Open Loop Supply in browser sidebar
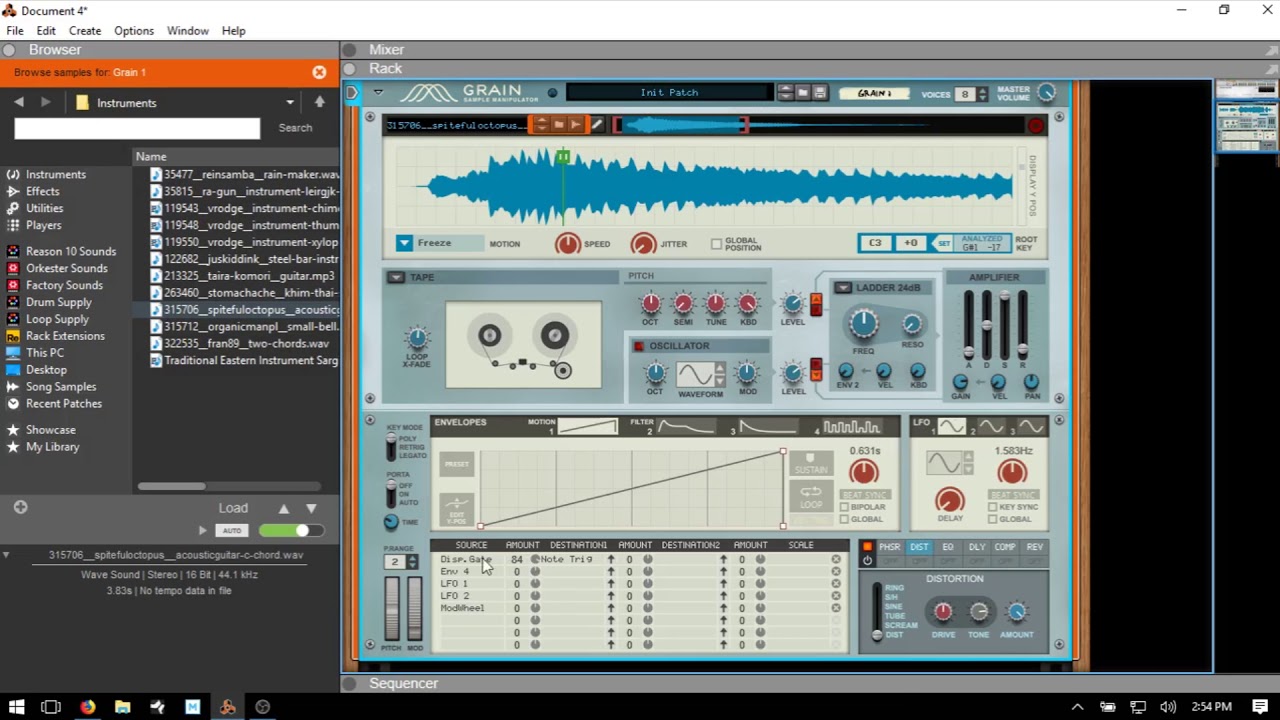The height and width of the screenshot is (720, 1280). [x=57, y=319]
